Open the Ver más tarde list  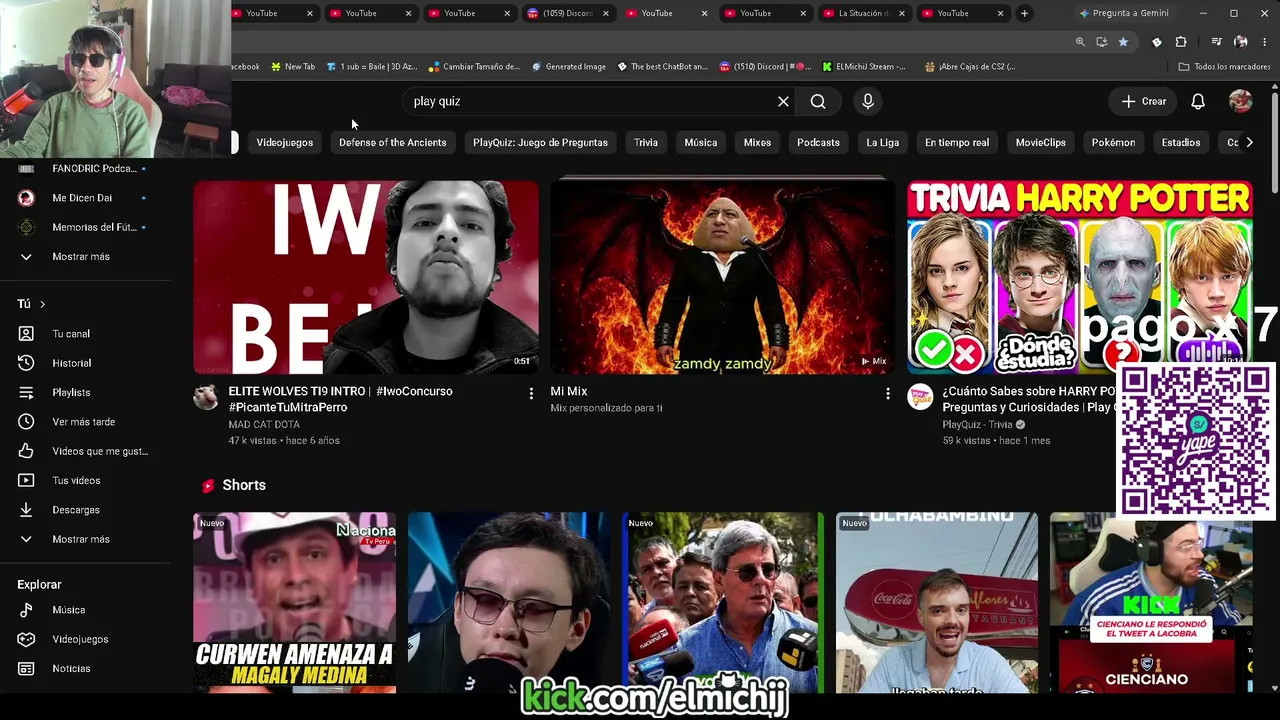coord(85,422)
